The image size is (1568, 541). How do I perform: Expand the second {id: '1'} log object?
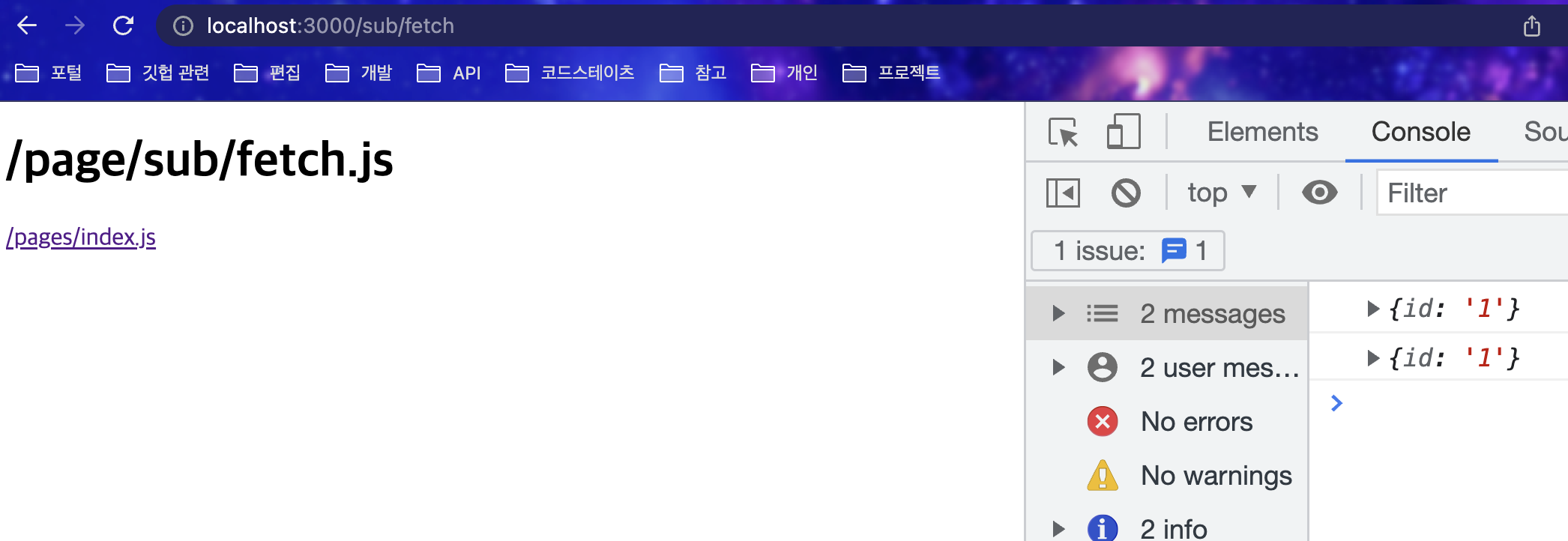click(x=1373, y=357)
